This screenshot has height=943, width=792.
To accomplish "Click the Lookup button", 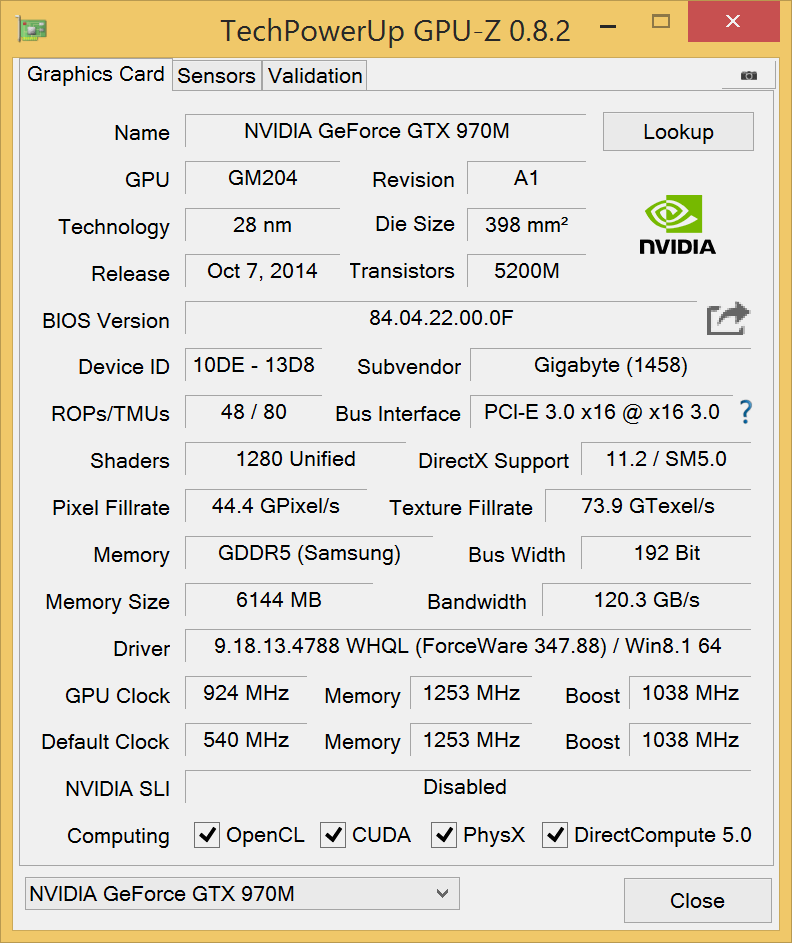I will coord(678,132).
